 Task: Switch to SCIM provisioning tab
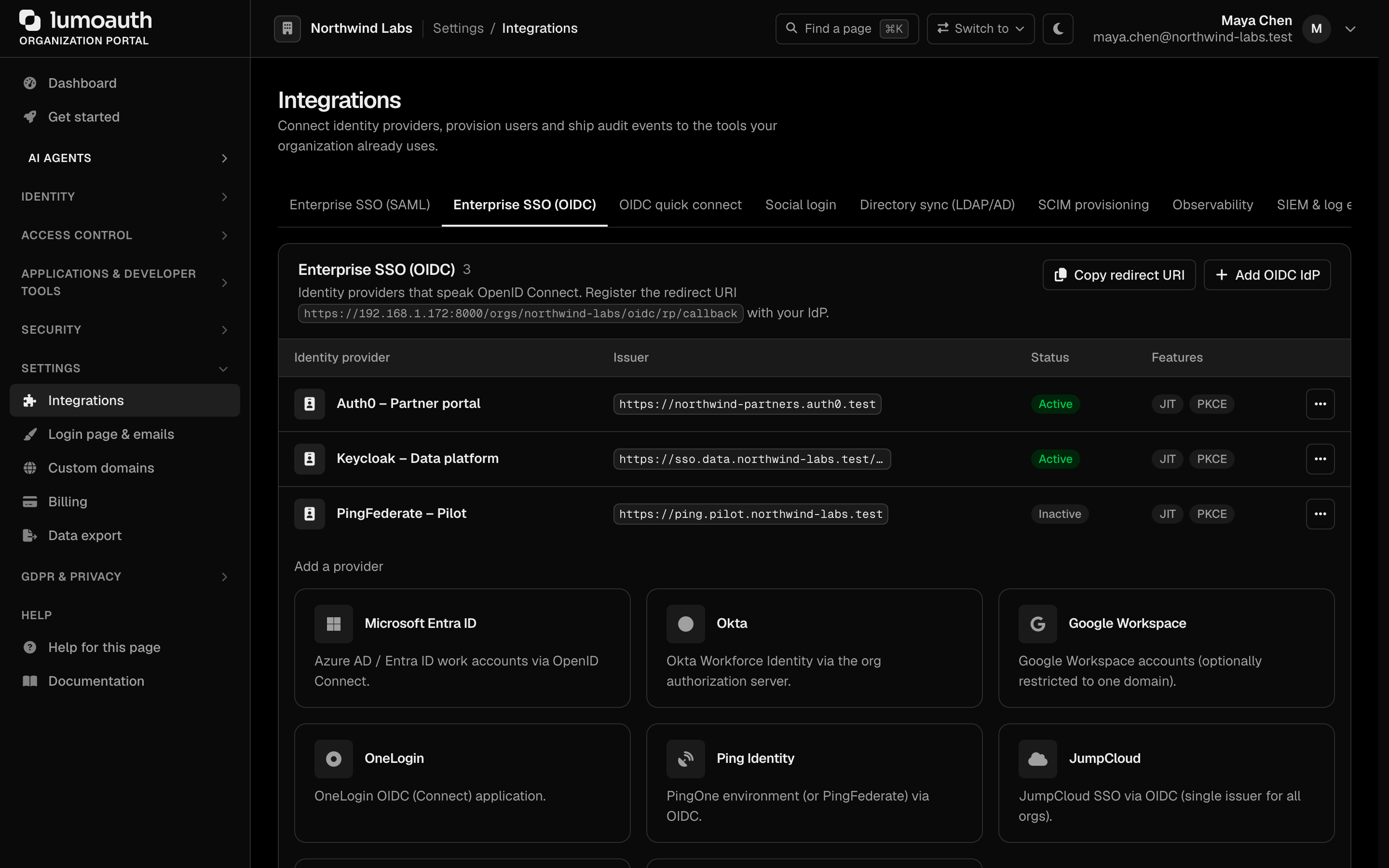coord(1093,205)
